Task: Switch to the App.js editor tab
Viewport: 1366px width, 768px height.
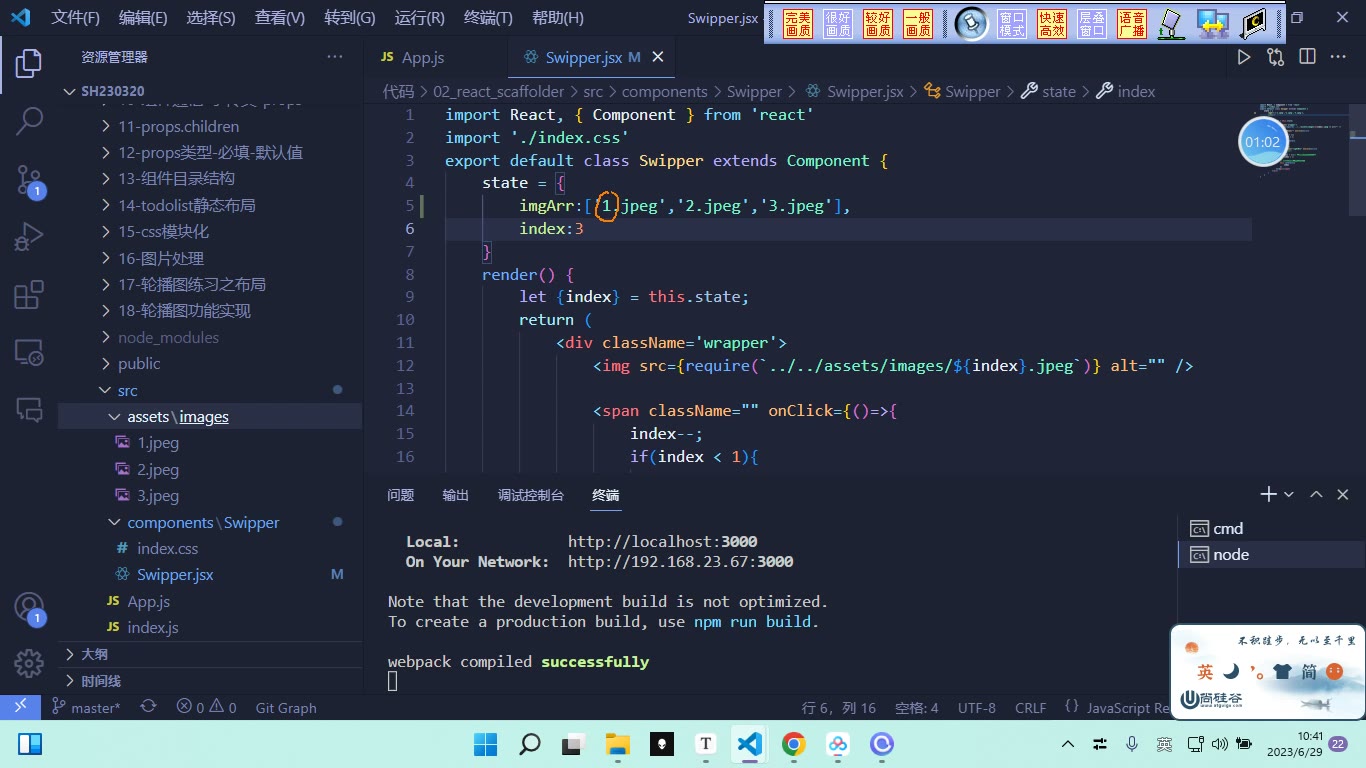Action: (x=413, y=57)
